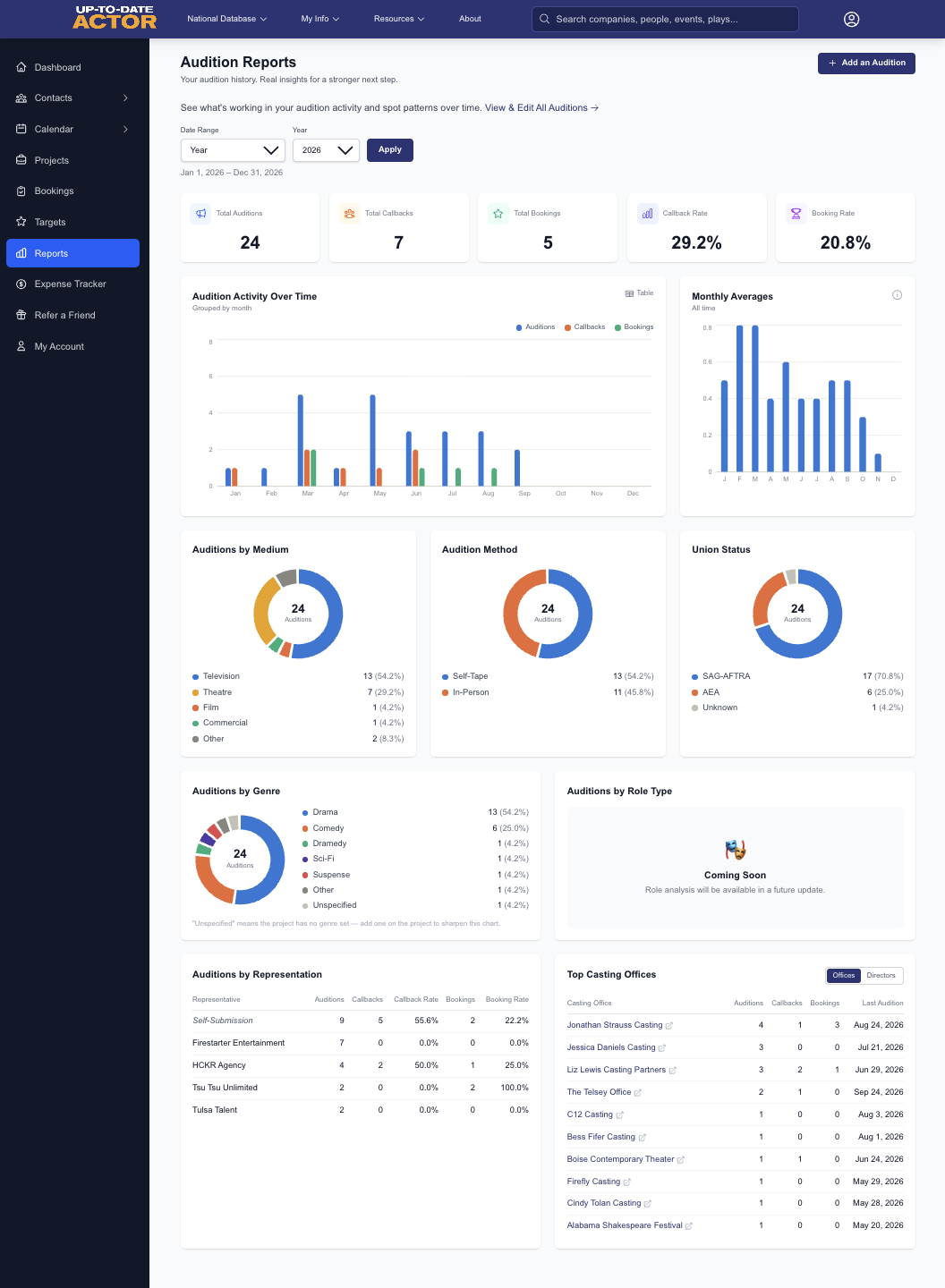
Task: Open the About page in top nav
Action: 470,19
